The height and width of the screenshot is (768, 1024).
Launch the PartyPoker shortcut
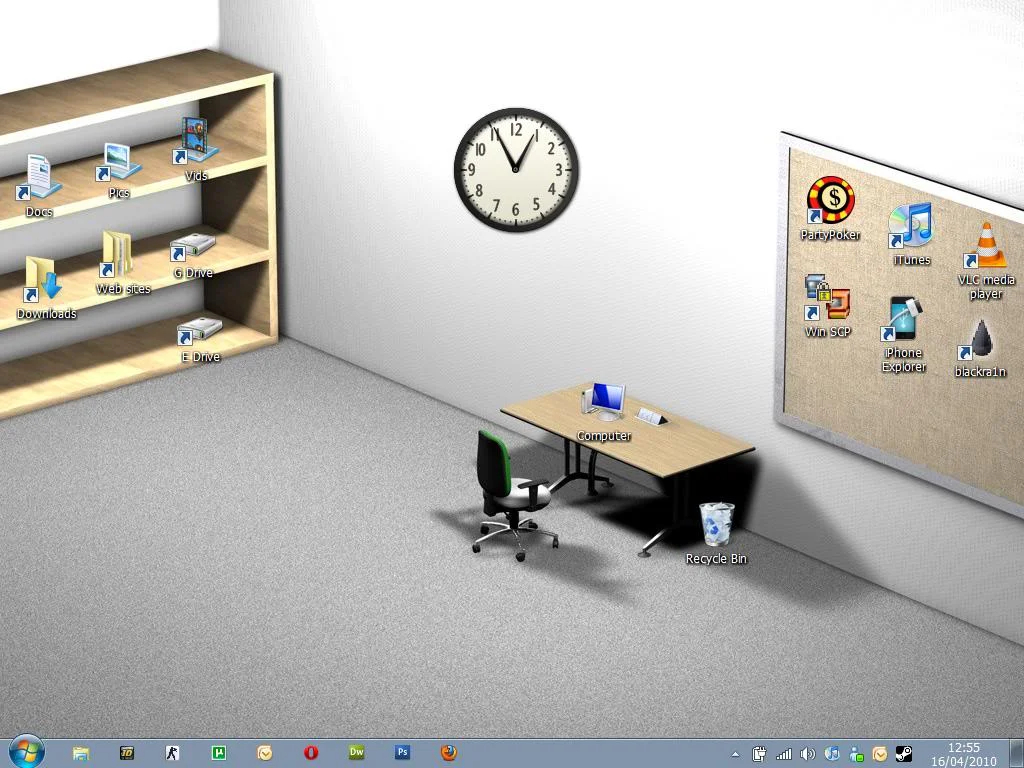tap(830, 209)
